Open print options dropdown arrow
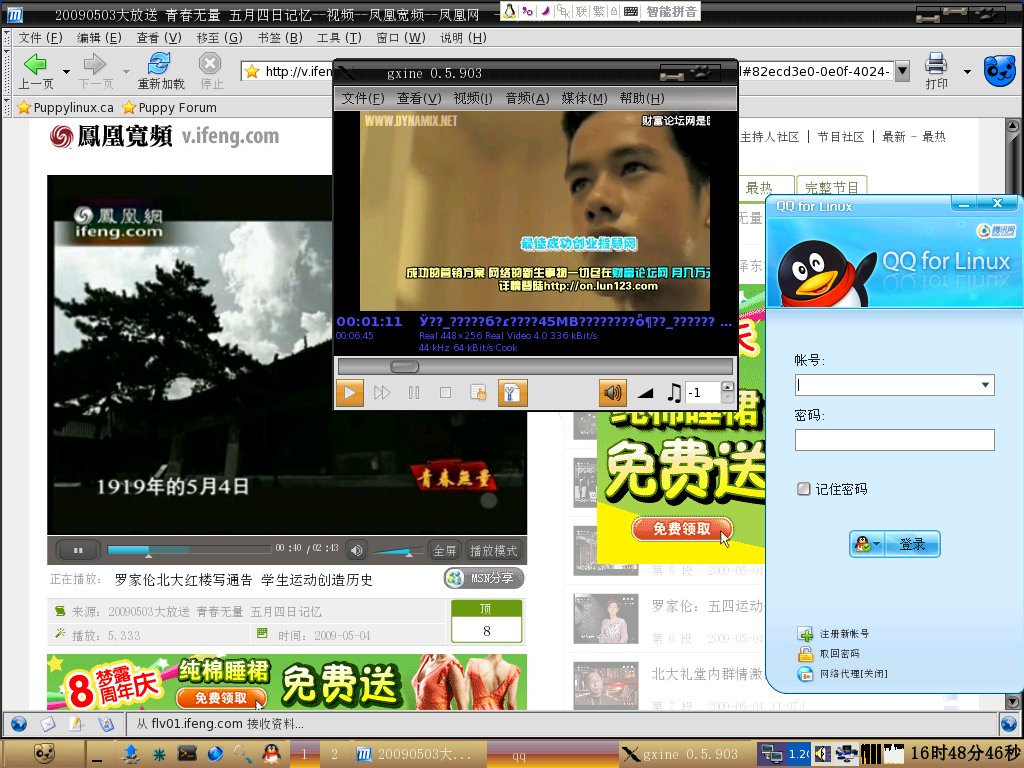Screen dimensions: 1024x768 pyautogui.click(x=967, y=71)
